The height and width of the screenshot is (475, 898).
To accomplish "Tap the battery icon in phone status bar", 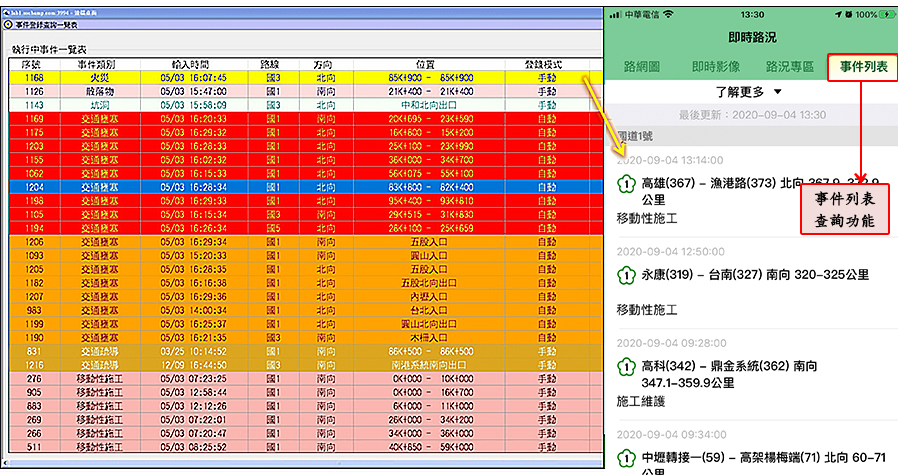I will [x=888, y=14].
